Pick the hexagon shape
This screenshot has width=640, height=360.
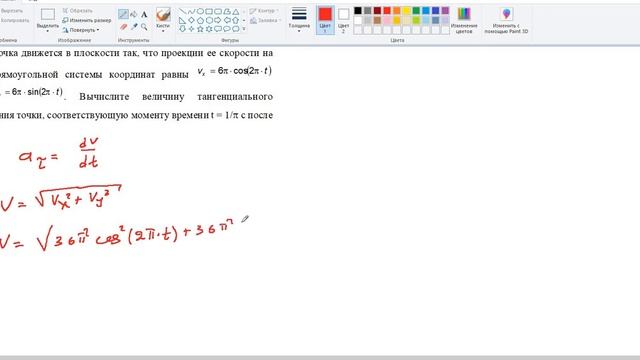(209, 20)
